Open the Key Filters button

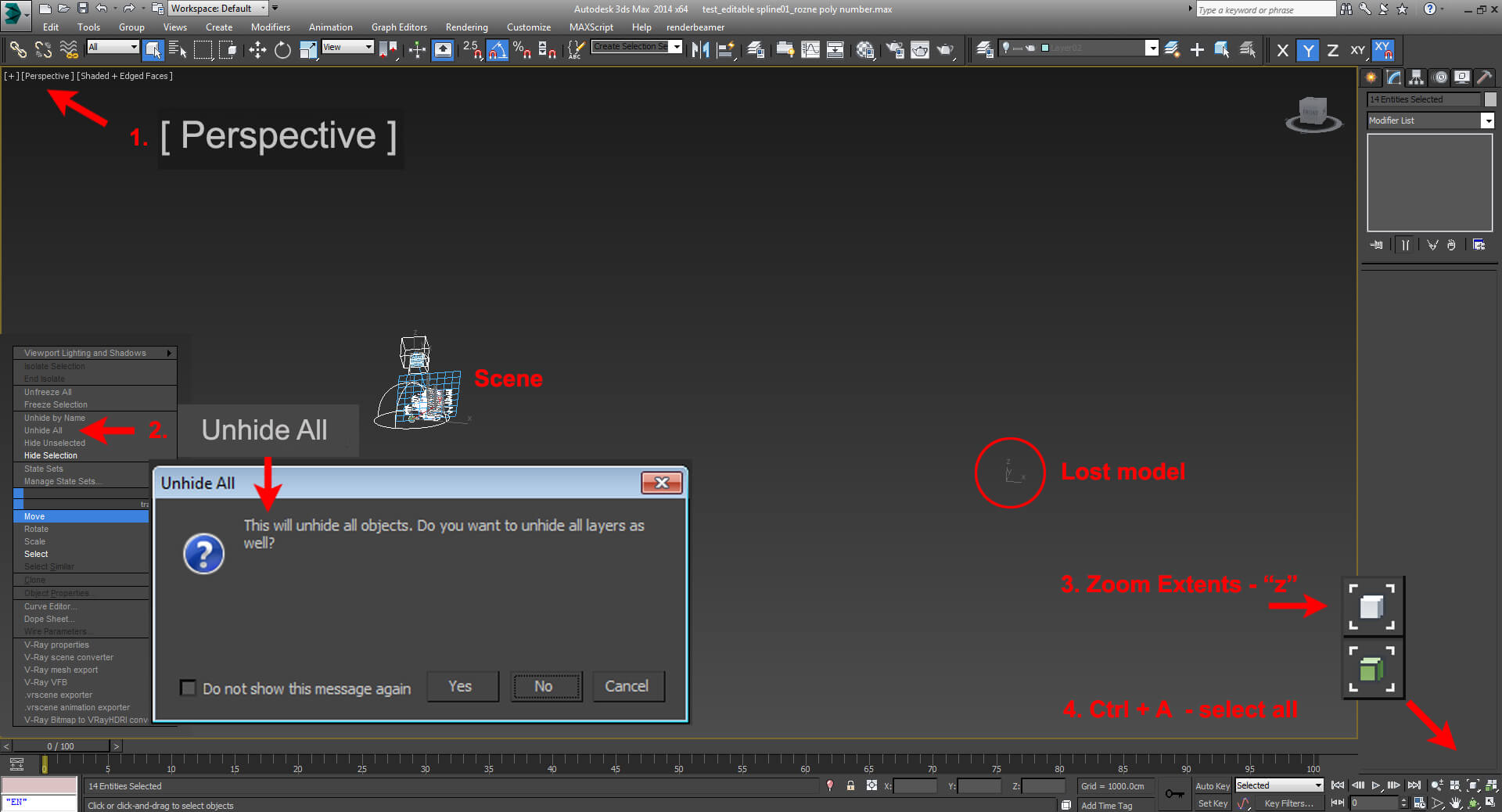tap(1288, 803)
